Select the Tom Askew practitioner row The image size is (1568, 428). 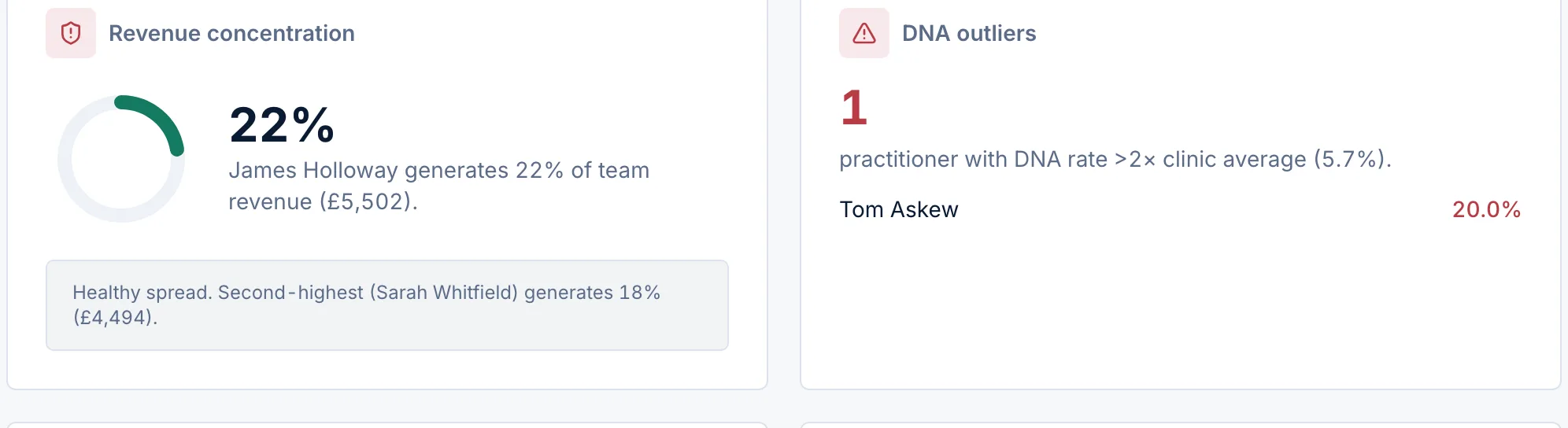tap(1180, 209)
